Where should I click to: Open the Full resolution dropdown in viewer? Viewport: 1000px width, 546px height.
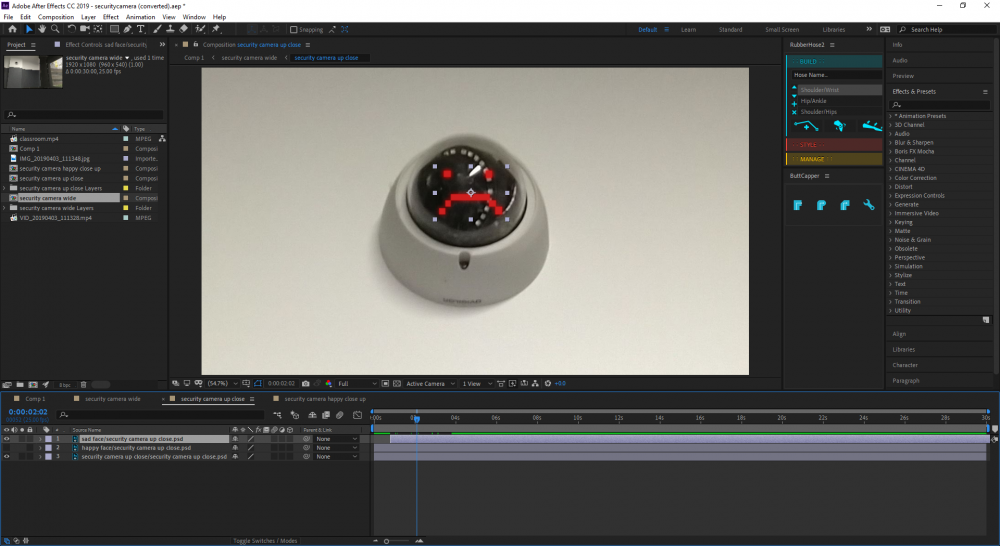(356, 384)
